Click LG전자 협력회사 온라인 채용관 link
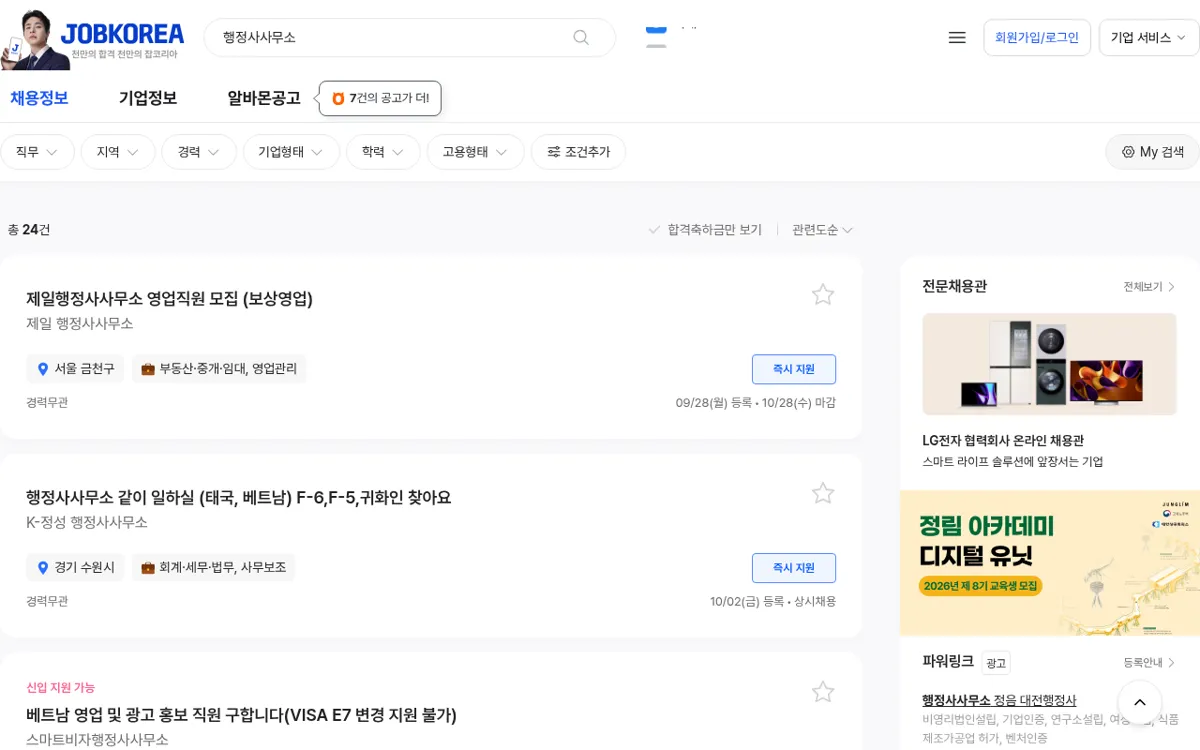The image size is (1200, 750). pyautogui.click(x=1003, y=440)
